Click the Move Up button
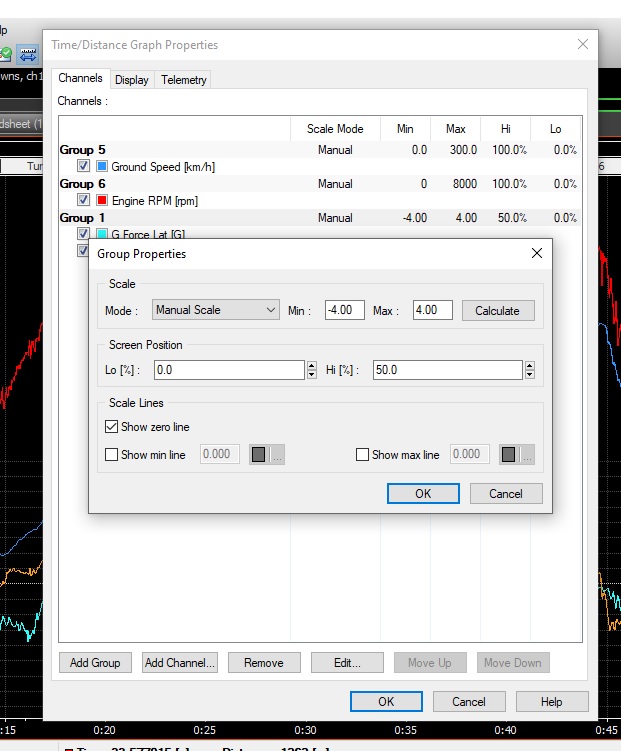621x751 pixels. 430,662
